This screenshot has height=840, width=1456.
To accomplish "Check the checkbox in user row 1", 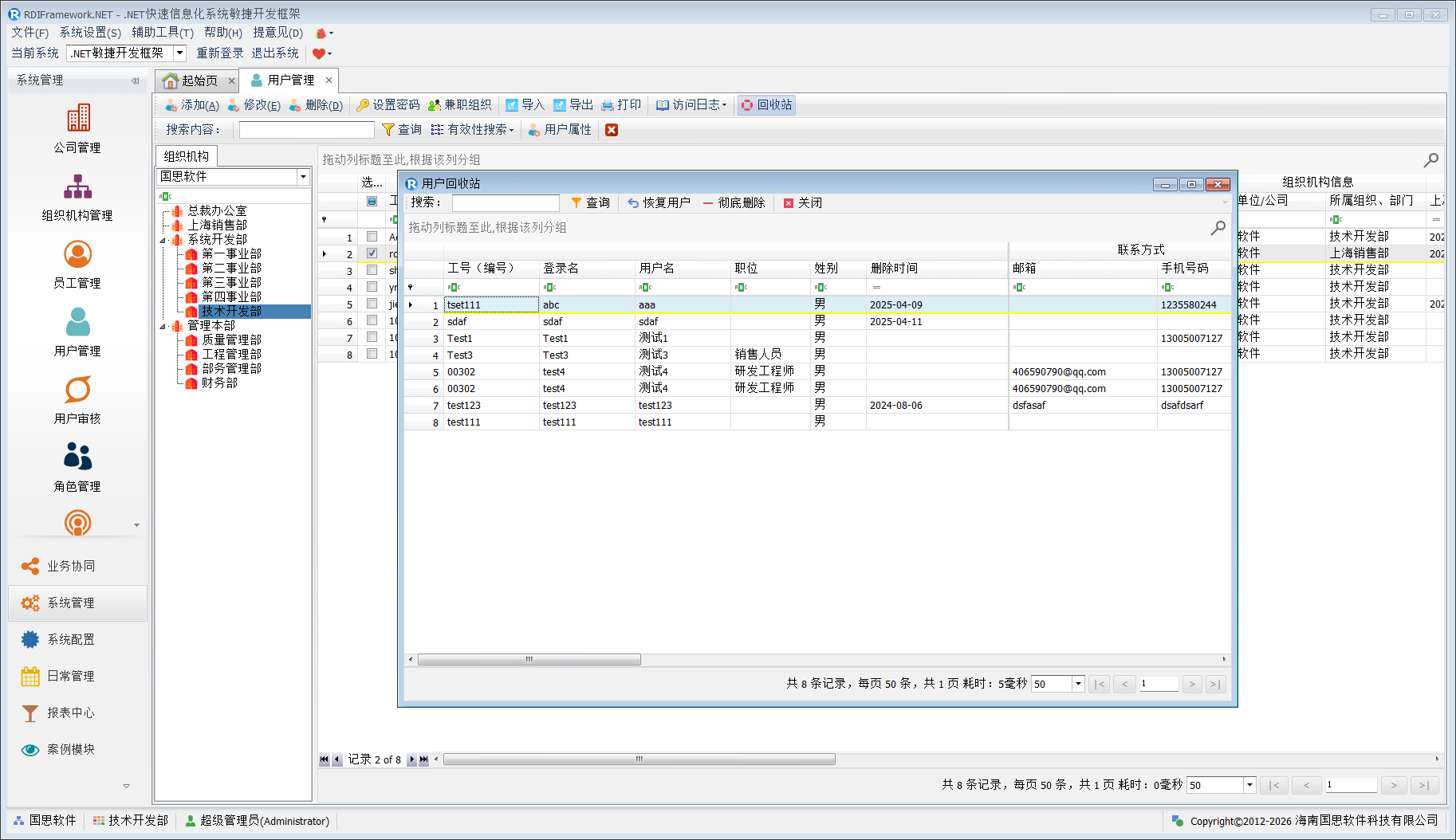I will click(372, 237).
